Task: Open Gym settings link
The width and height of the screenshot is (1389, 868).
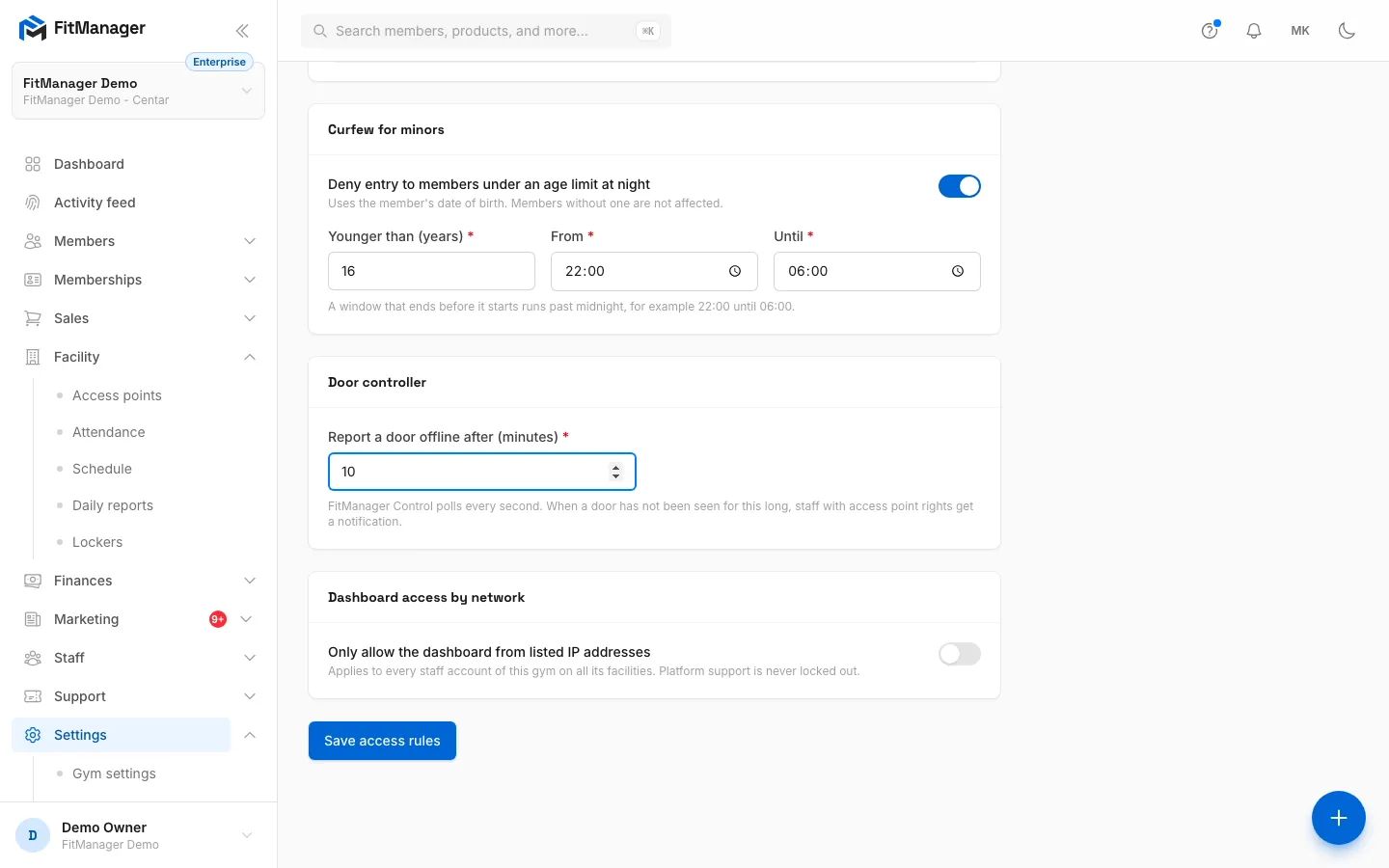Action: tap(114, 773)
